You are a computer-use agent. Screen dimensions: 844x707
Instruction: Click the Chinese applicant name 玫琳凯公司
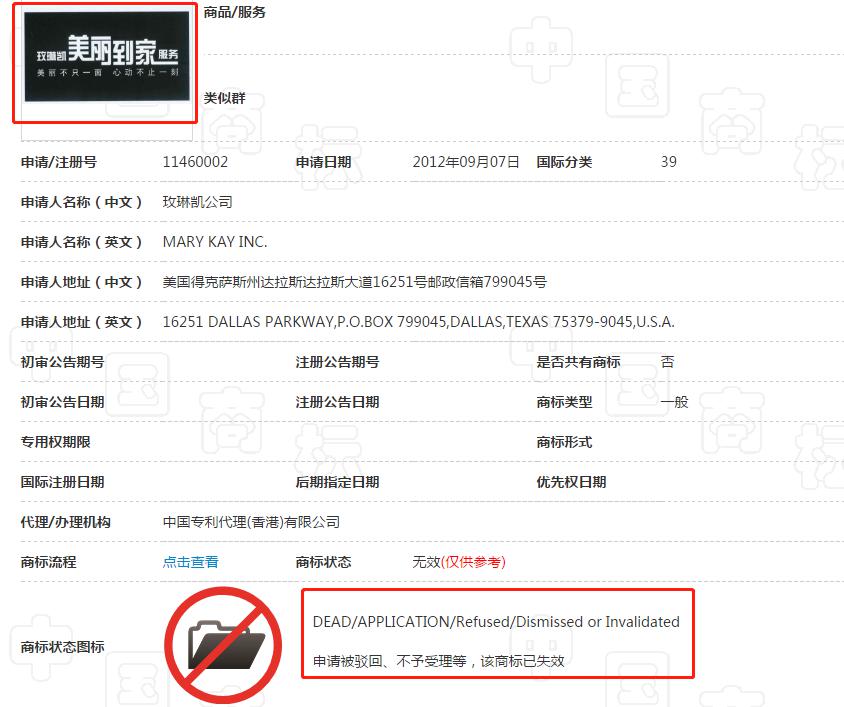coord(197,202)
